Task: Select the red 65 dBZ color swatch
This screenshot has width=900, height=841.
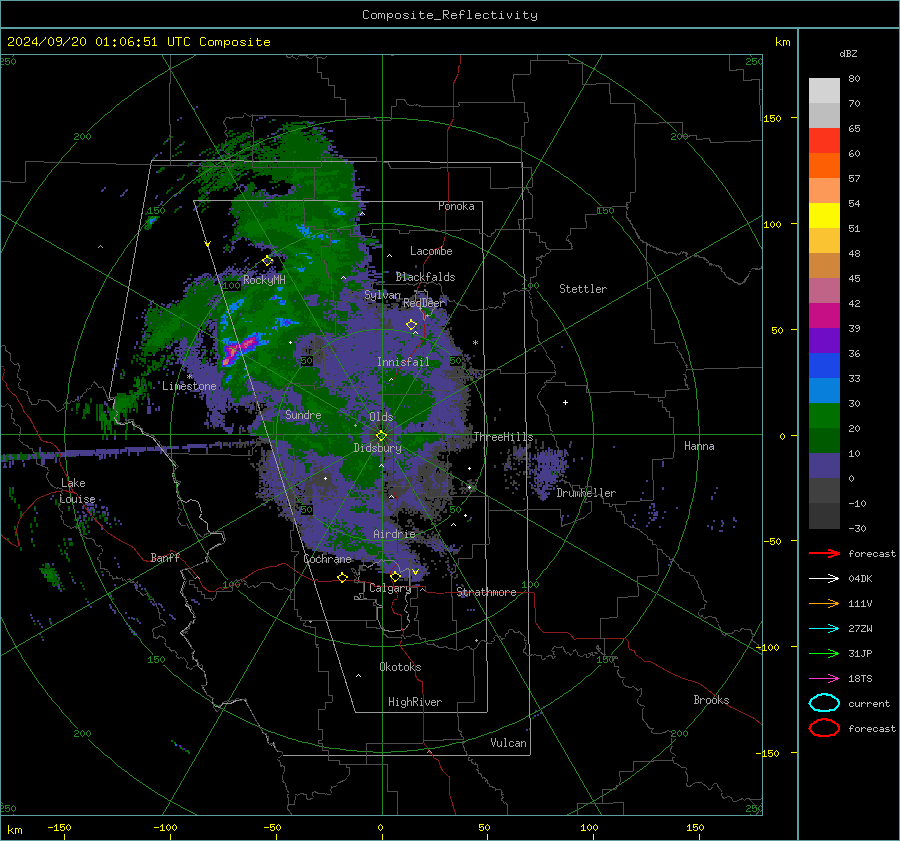Action: pos(824,140)
